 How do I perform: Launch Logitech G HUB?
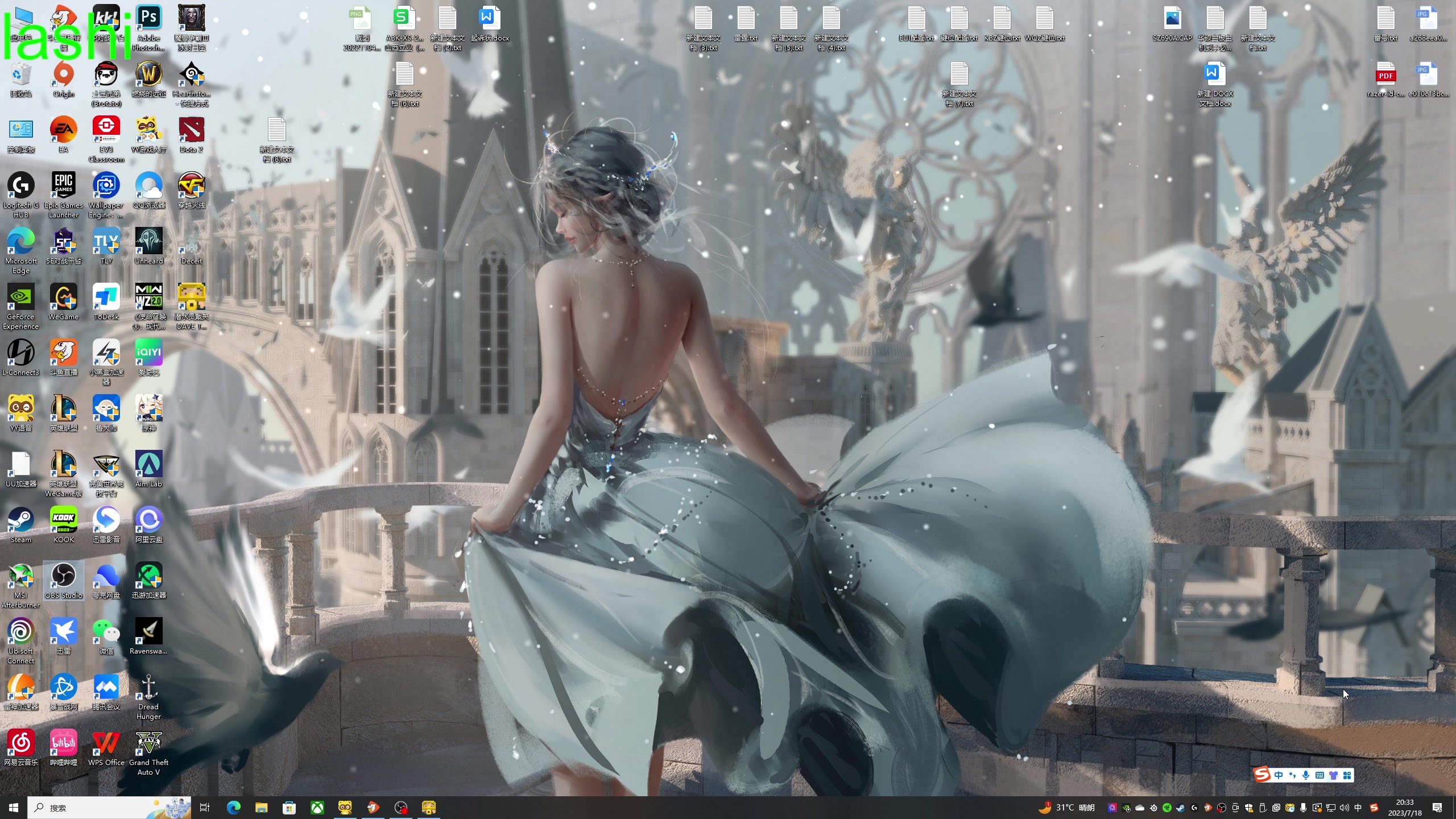point(21,195)
